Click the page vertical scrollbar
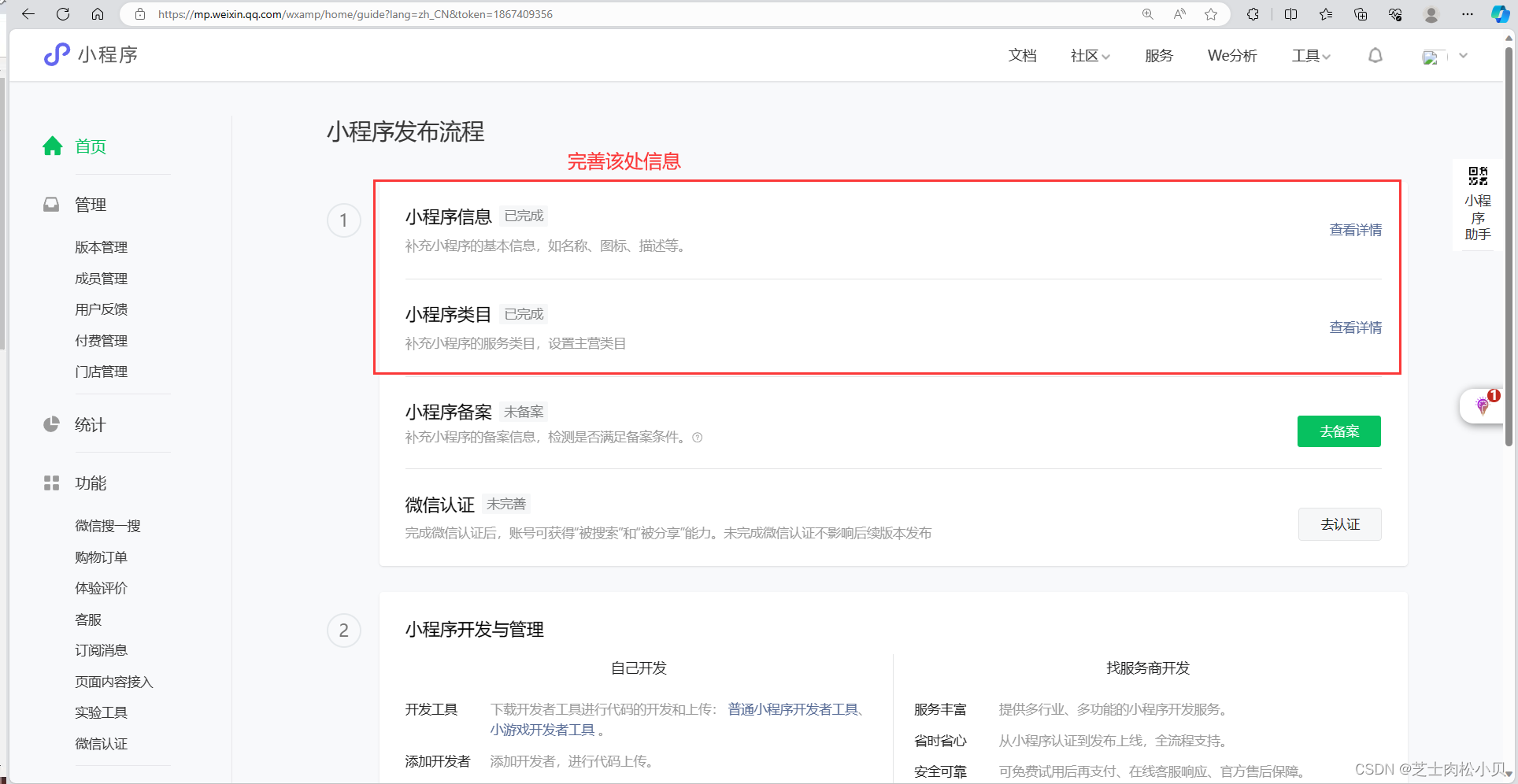1518x784 pixels. tap(1509, 246)
